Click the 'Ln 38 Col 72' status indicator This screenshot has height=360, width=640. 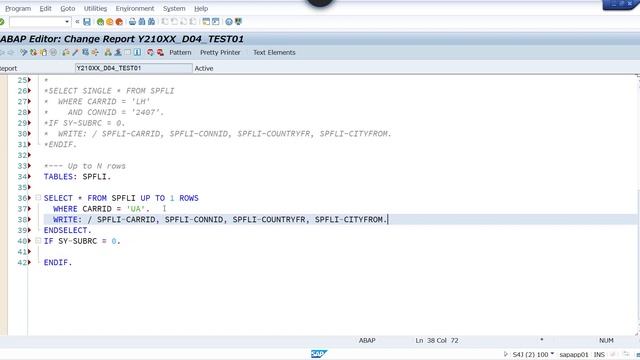pyautogui.click(x=437, y=340)
